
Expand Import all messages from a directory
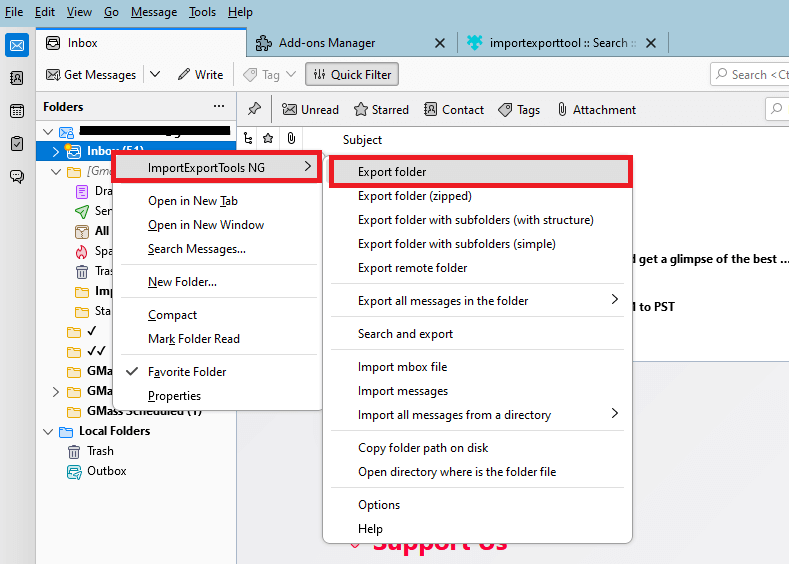pos(477,415)
